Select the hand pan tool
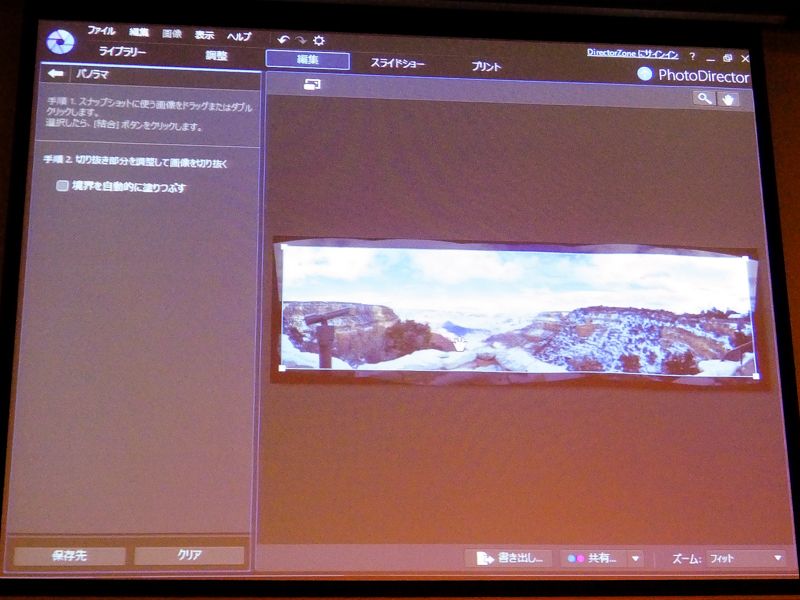Image resolution: width=800 pixels, height=600 pixels. coord(728,99)
